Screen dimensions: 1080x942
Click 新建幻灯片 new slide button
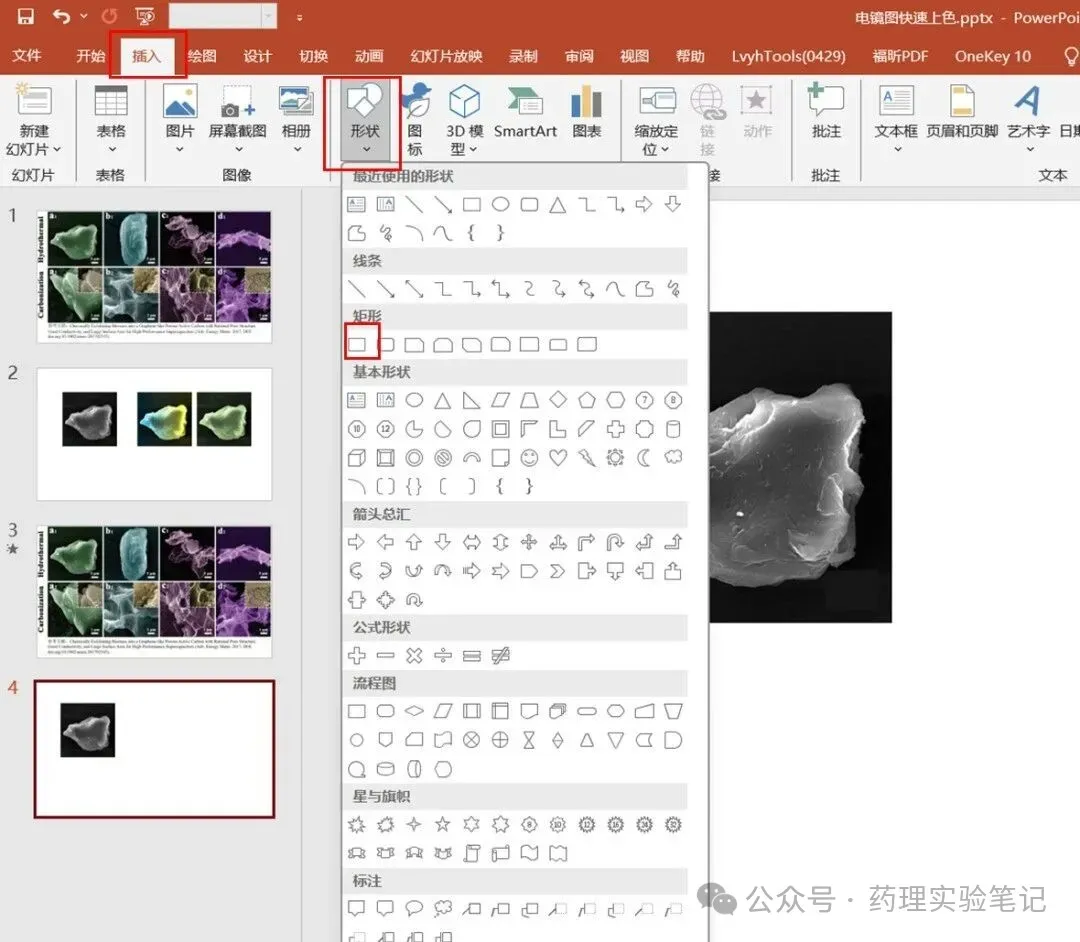(x=34, y=120)
